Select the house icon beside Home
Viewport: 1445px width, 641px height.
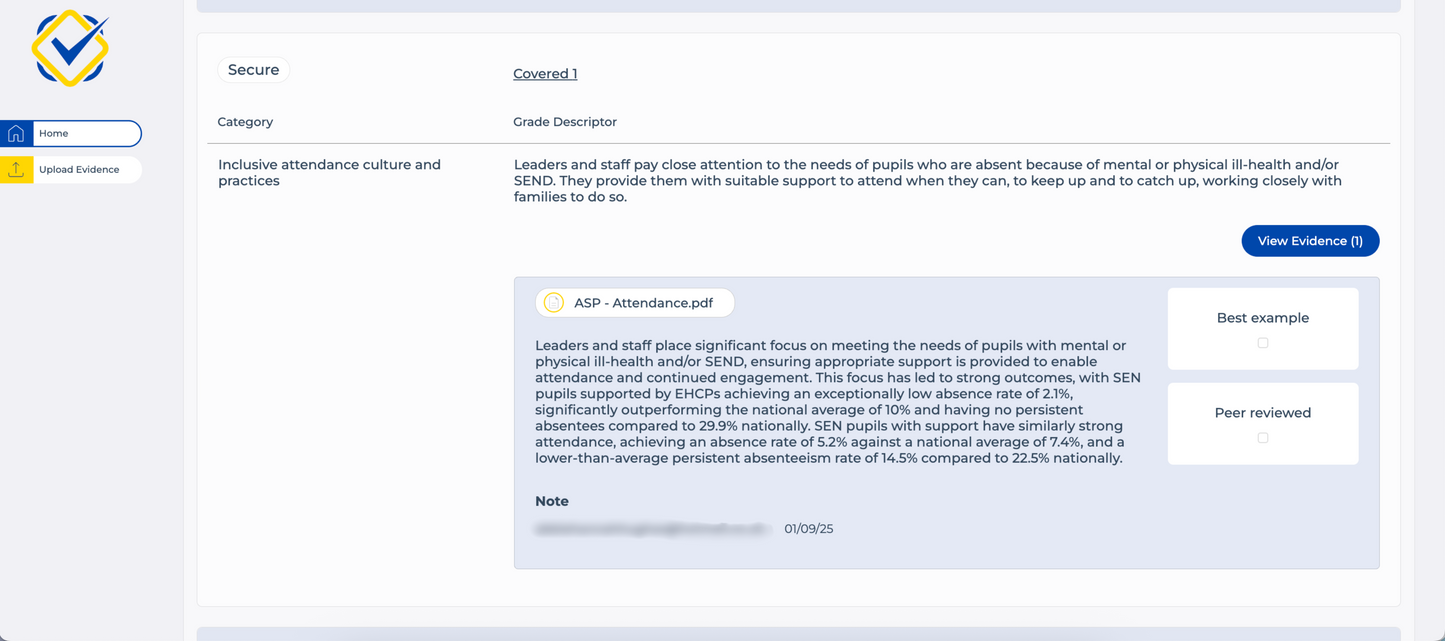[15, 132]
